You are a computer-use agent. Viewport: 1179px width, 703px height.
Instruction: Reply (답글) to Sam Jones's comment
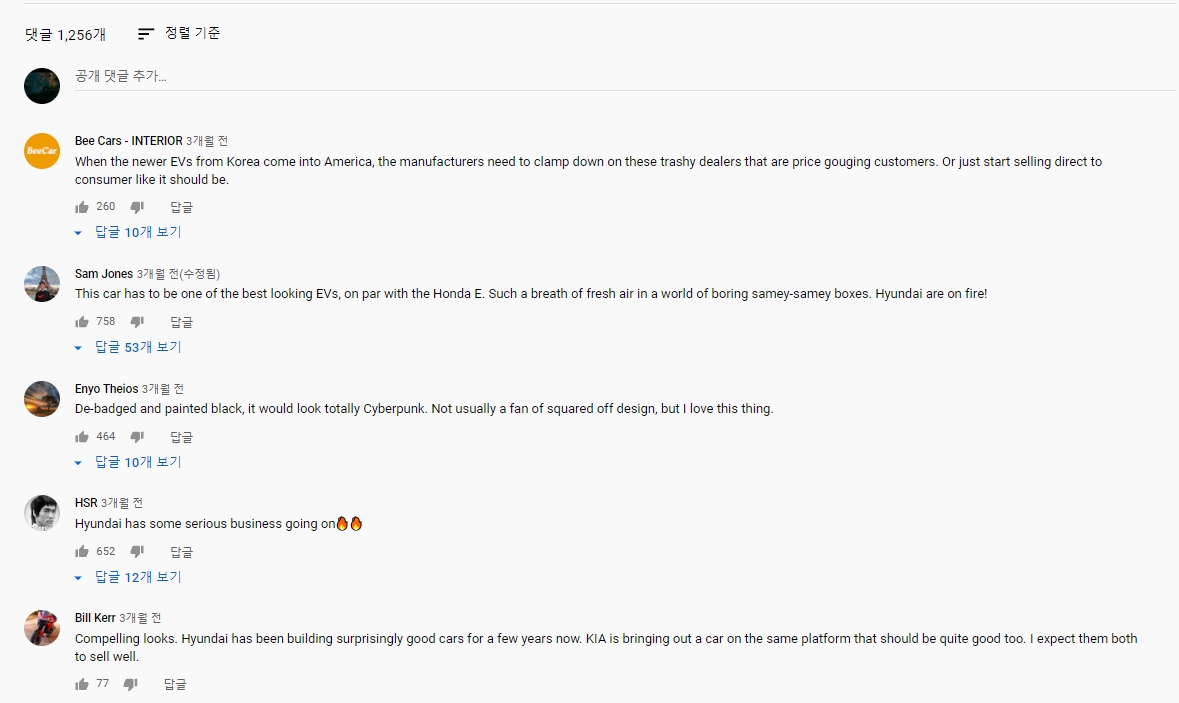coord(181,322)
